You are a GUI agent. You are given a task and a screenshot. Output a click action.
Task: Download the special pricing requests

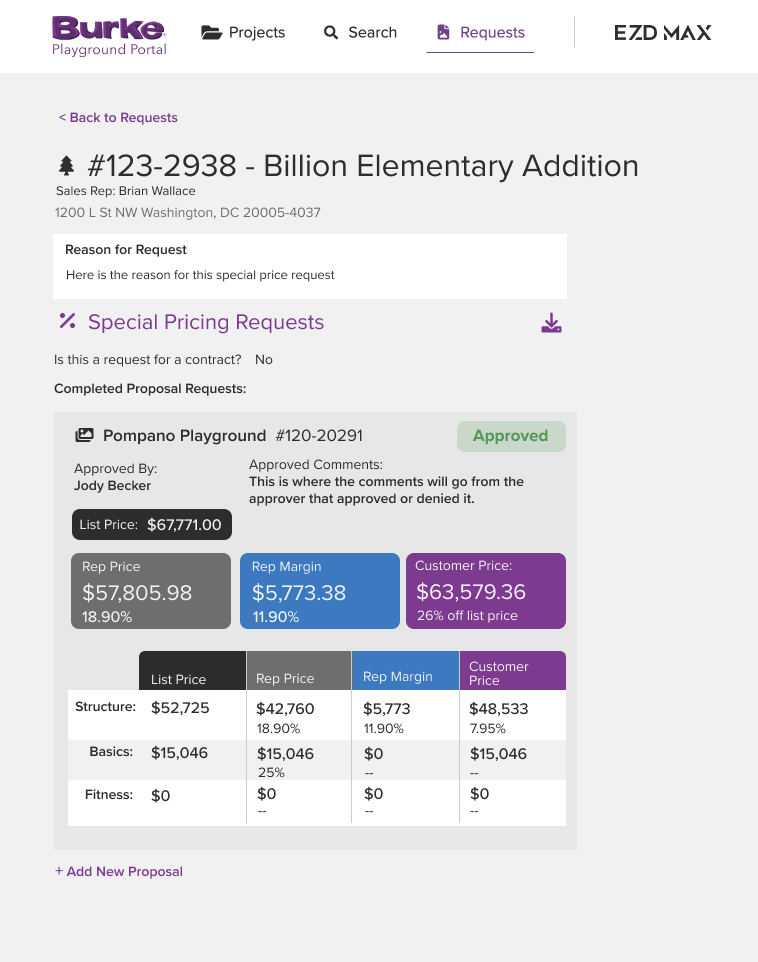[x=551, y=323]
